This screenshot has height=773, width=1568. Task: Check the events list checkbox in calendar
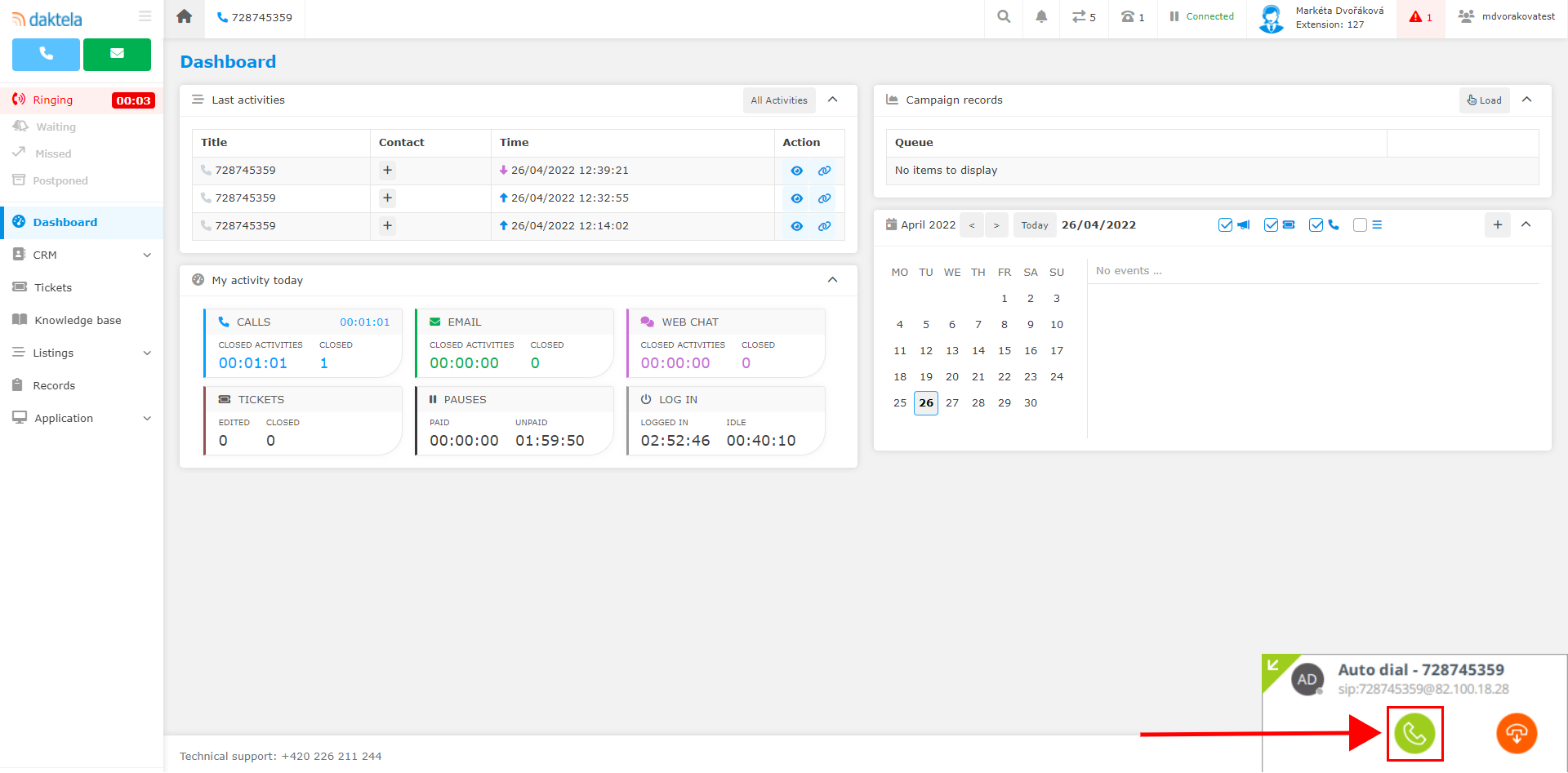1360,224
